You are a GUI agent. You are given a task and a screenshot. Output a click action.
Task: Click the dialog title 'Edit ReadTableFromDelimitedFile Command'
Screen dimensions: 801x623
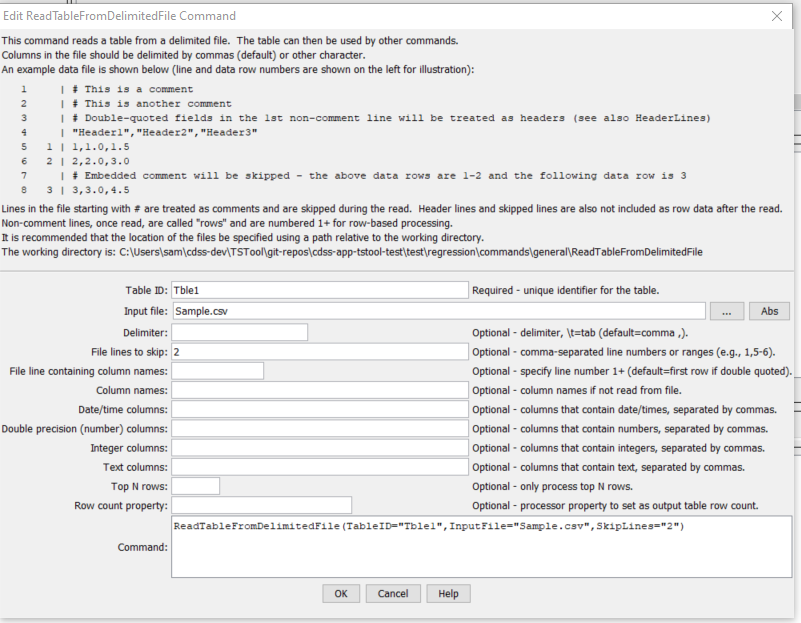point(120,16)
